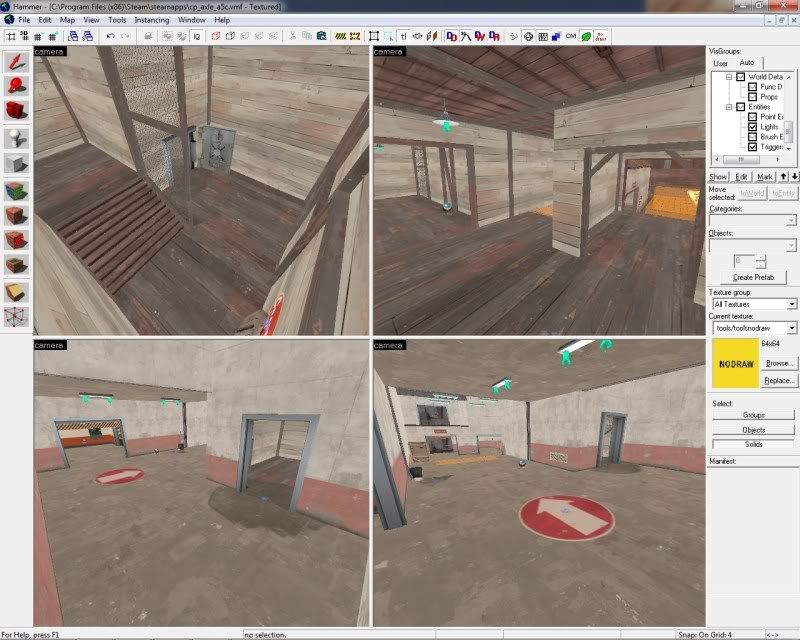The height and width of the screenshot is (640, 800).
Task: Choose the red Camera tool
Action: tap(16, 110)
